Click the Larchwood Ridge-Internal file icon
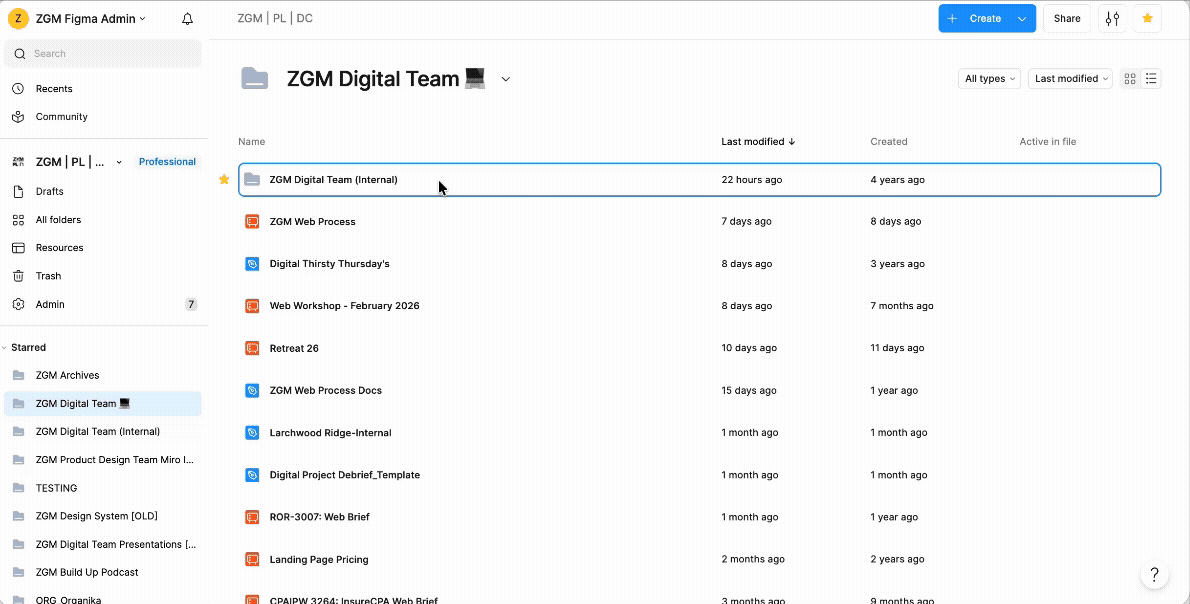 (253, 433)
